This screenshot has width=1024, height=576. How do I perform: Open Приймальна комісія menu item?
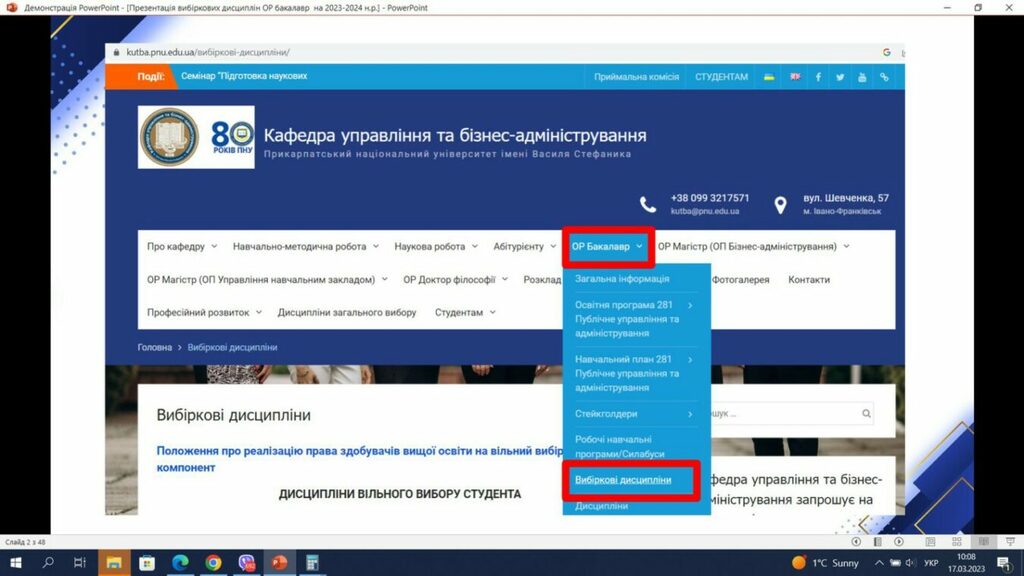[x=637, y=76]
